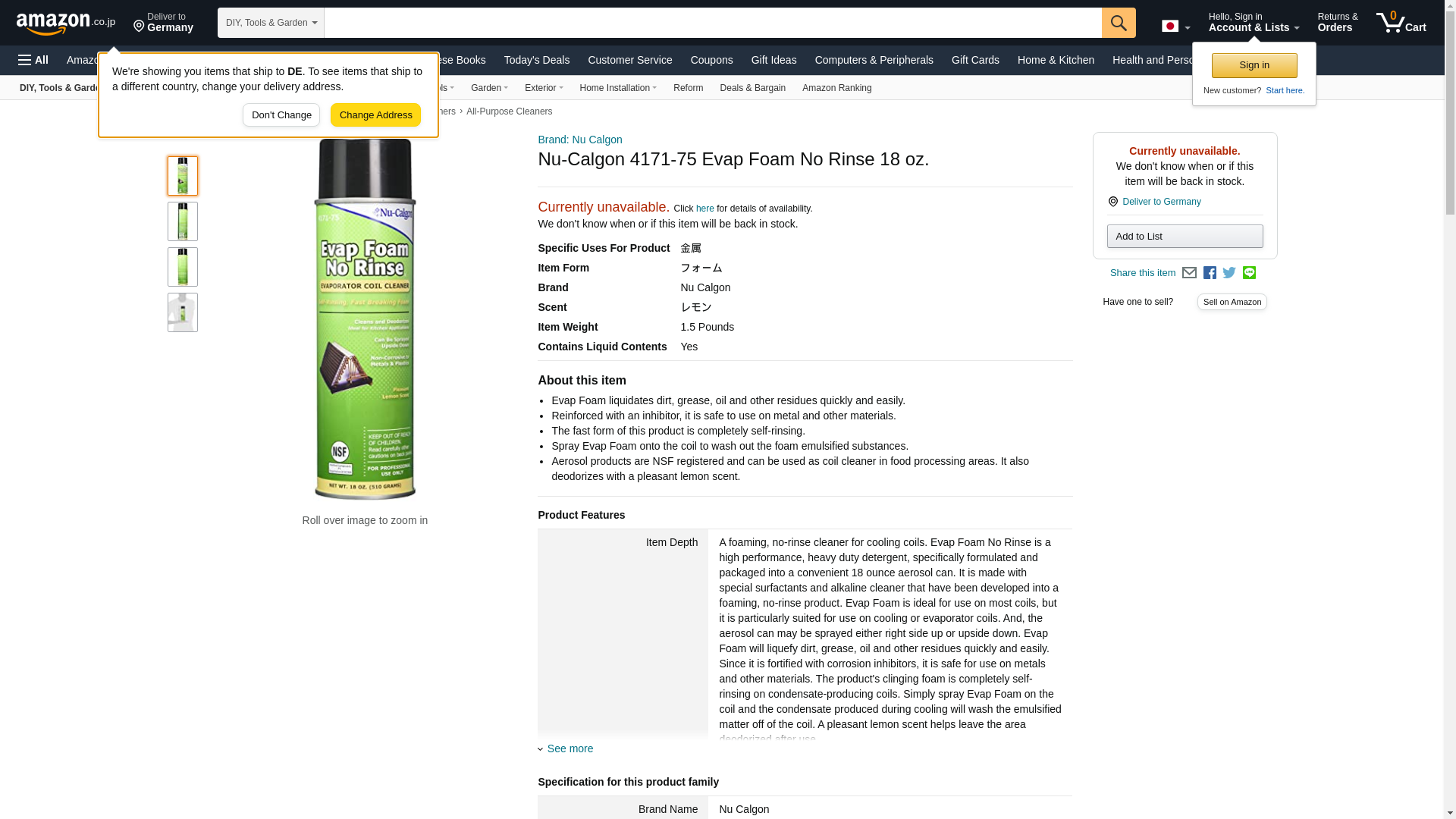Open the Japan flag language selector
The width and height of the screenshot is (1456, 819).
click(1176, 26)
